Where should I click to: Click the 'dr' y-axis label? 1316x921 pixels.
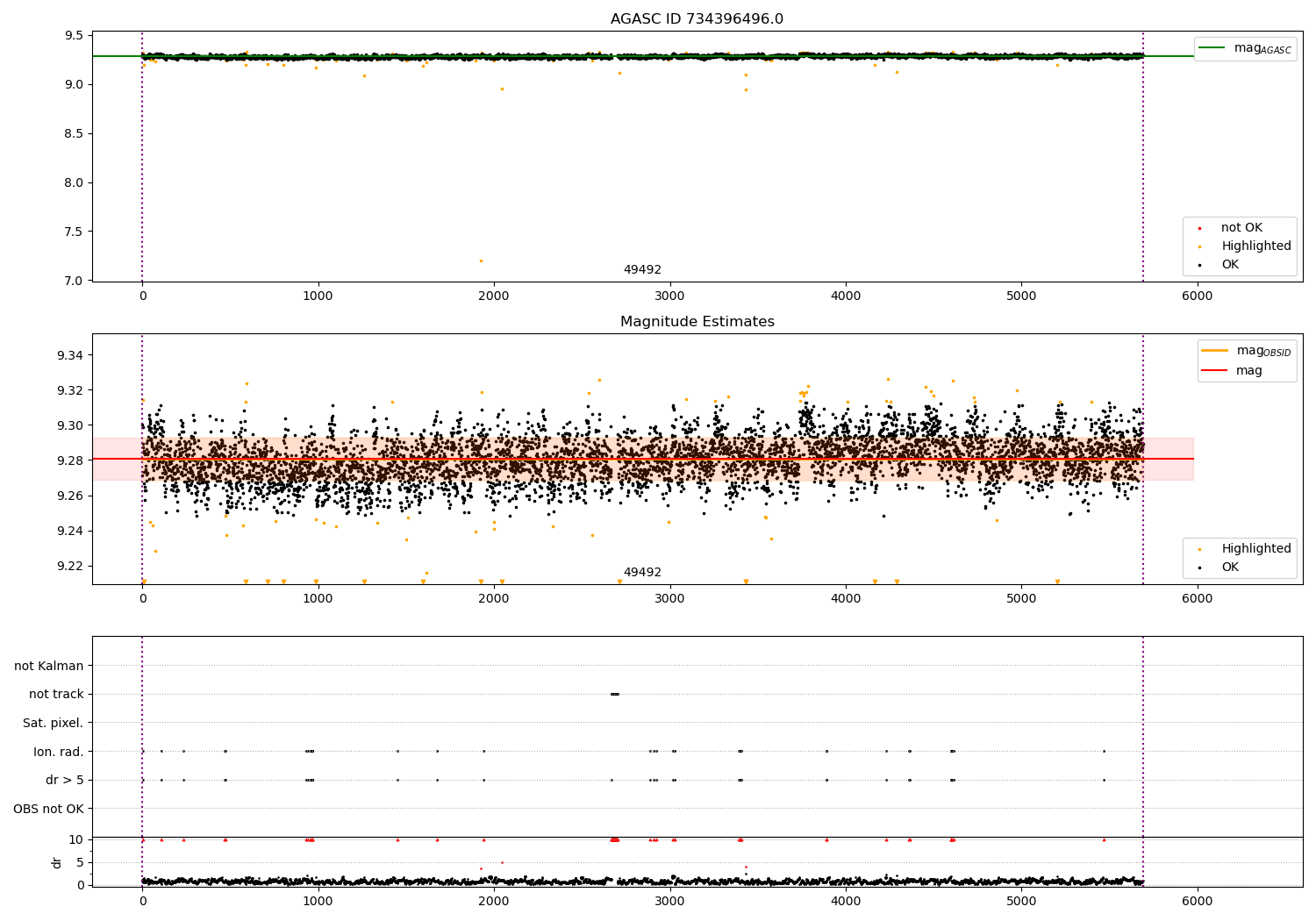(57, 862)
